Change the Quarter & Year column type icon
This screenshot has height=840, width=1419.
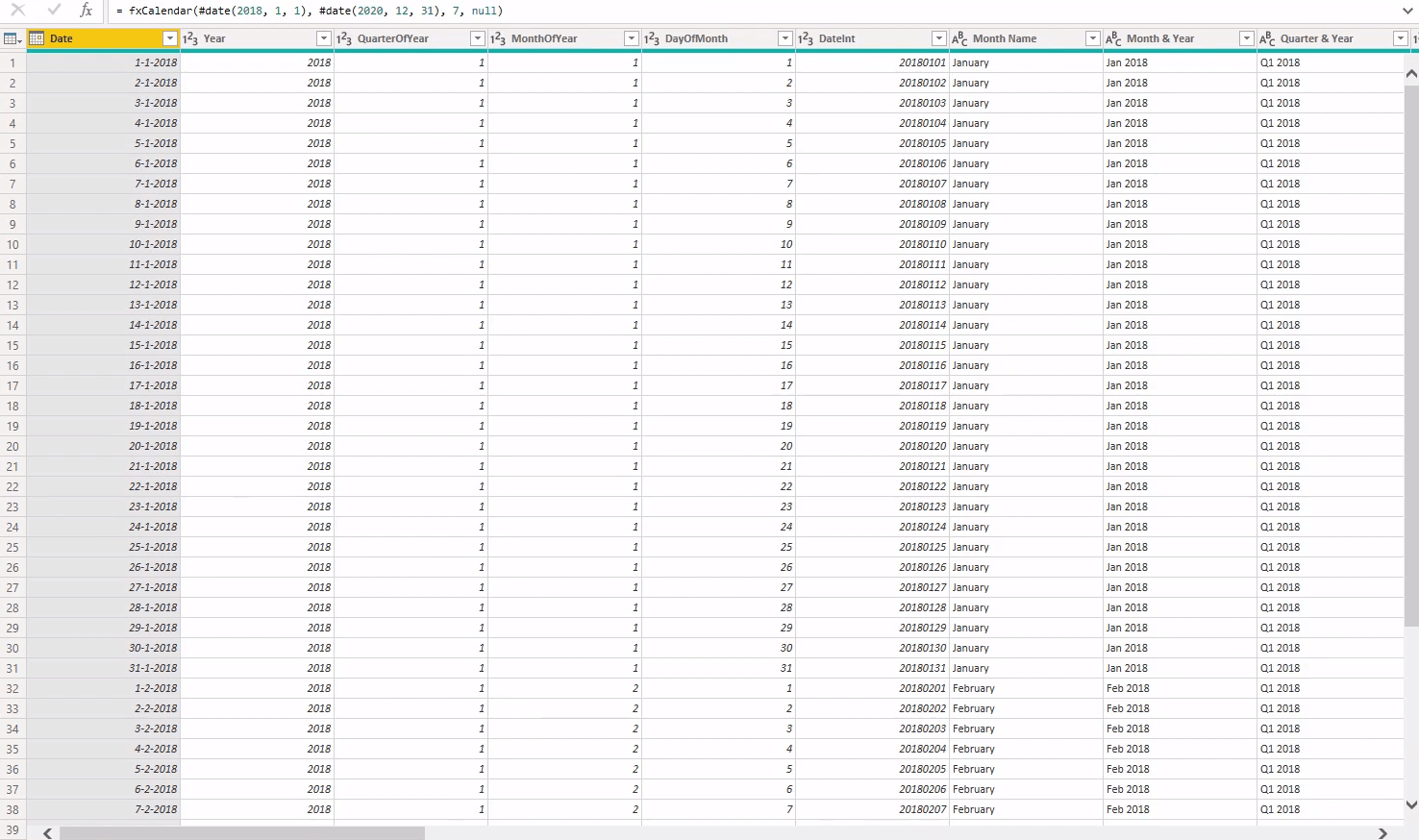(1267, 38)
